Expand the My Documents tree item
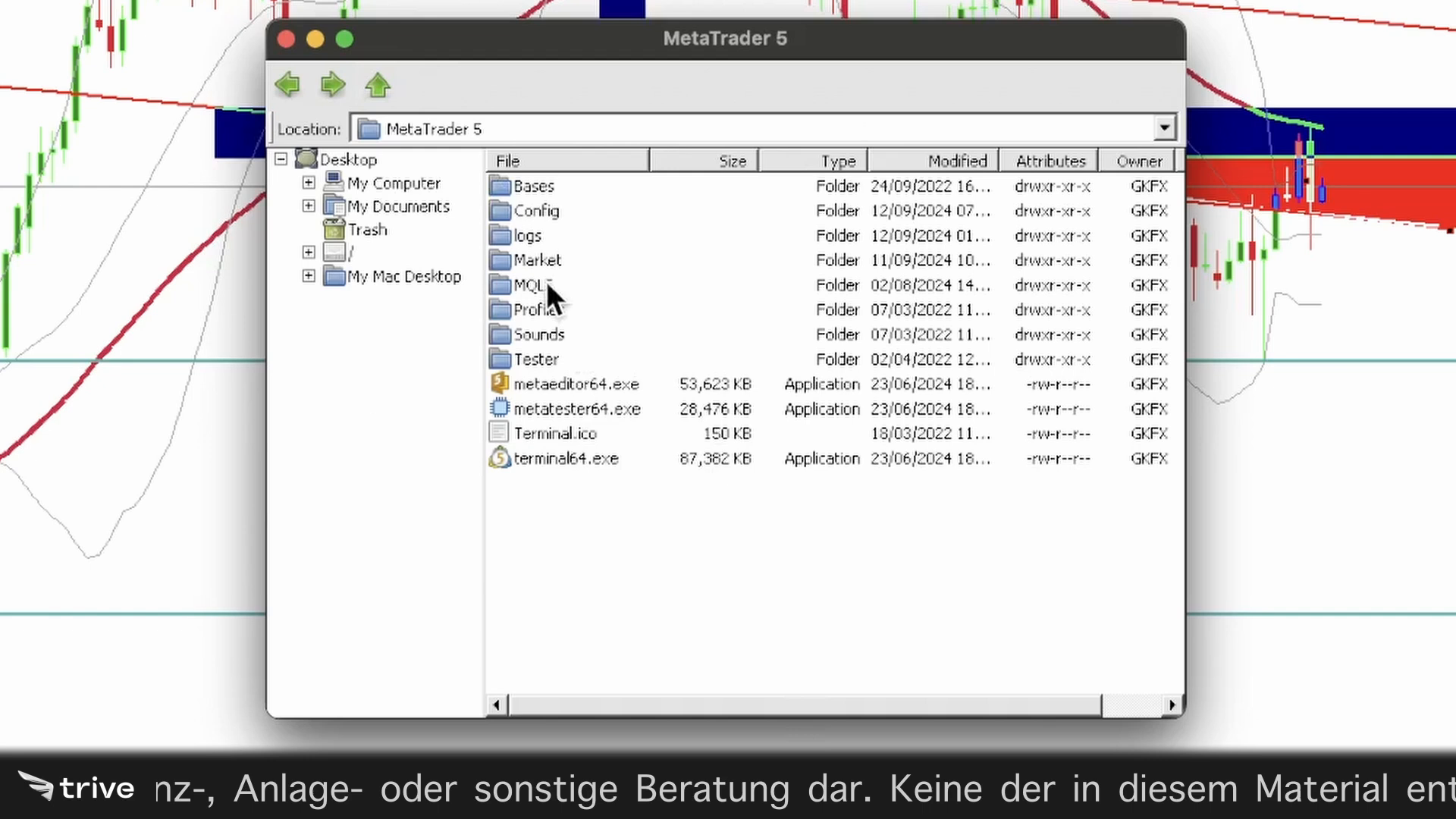This screenshot has height=819, width=1456. coord(309,206)
